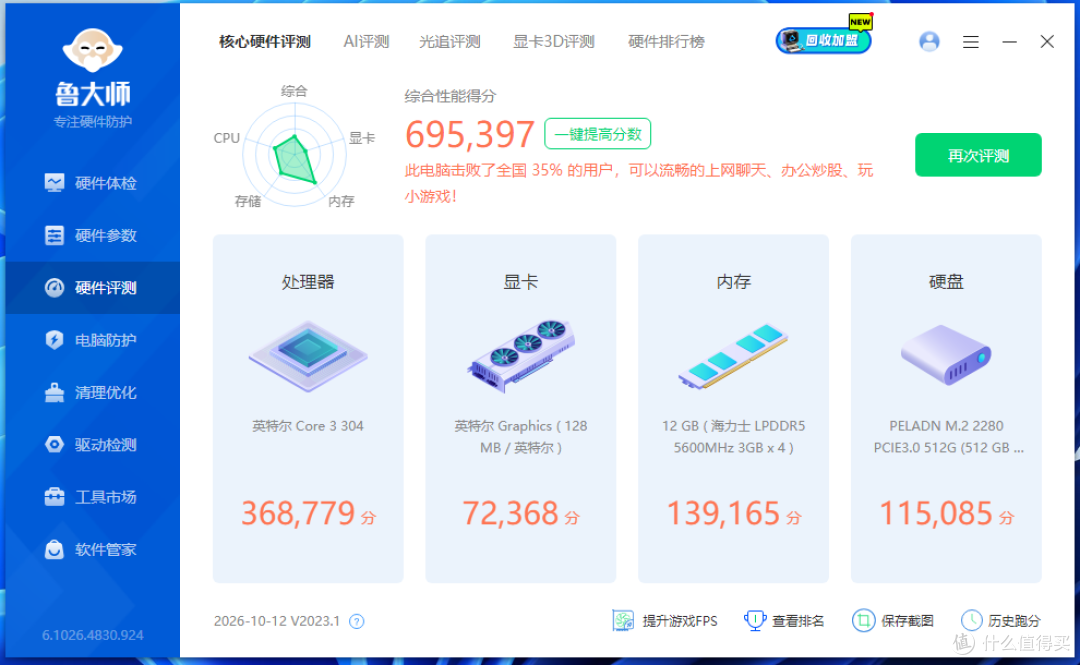
Task: Click the 内存 card heading
Action: click(x=734, y=283)
